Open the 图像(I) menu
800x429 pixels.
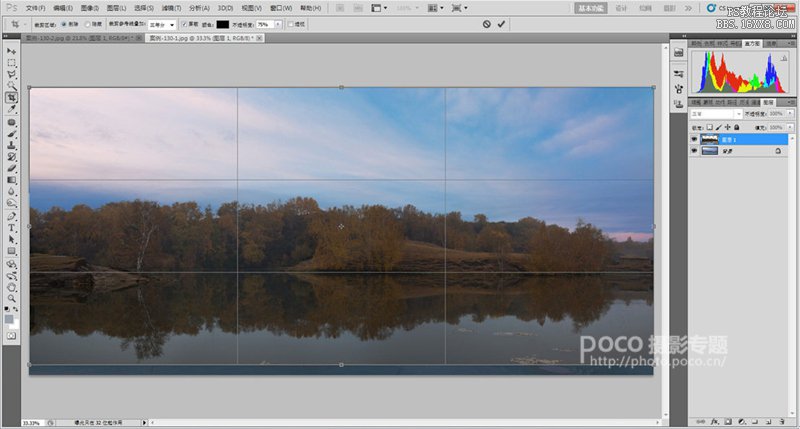pyautogui.click(x=90, y=8)
